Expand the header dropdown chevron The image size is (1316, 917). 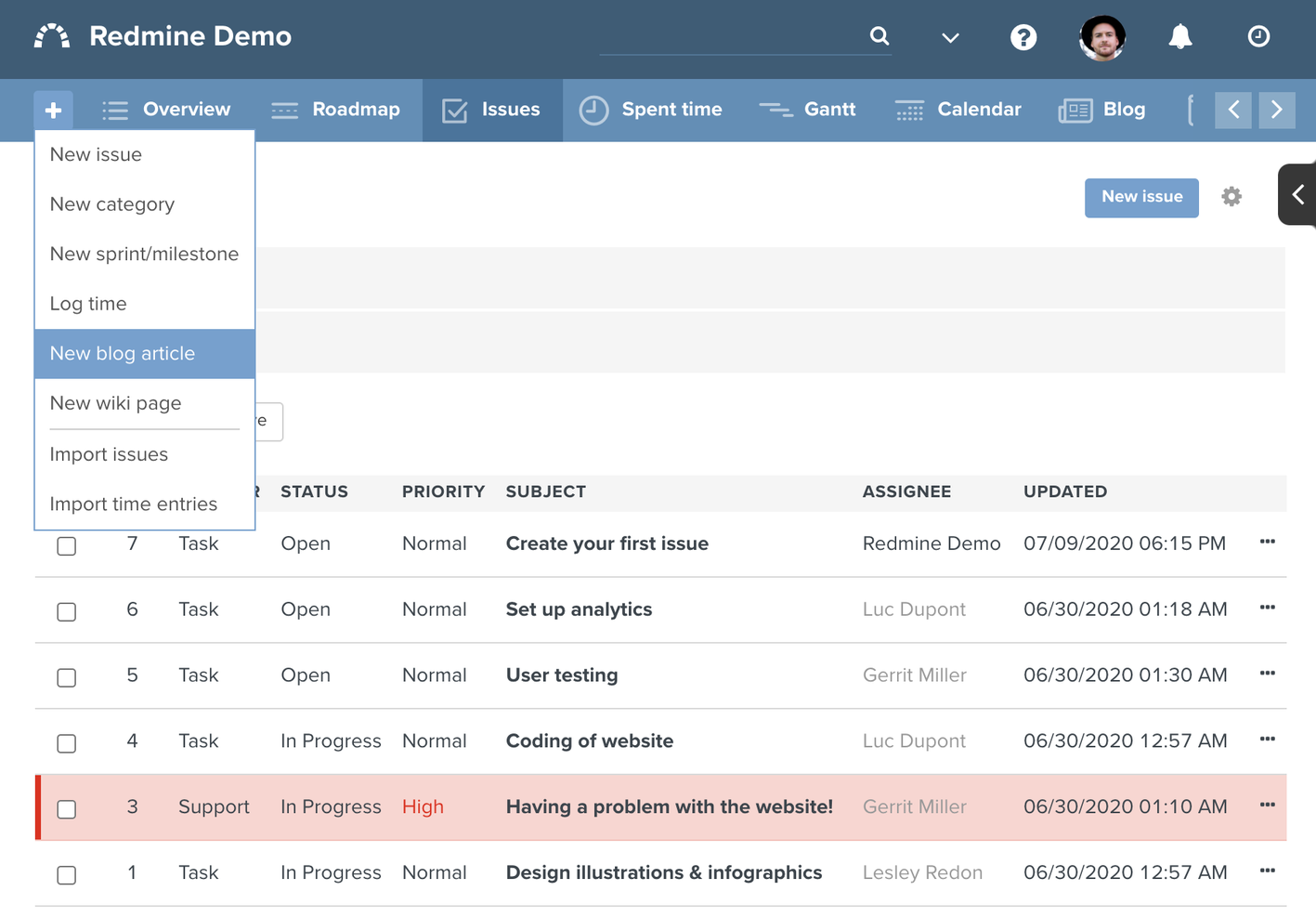tap(950, 38)
